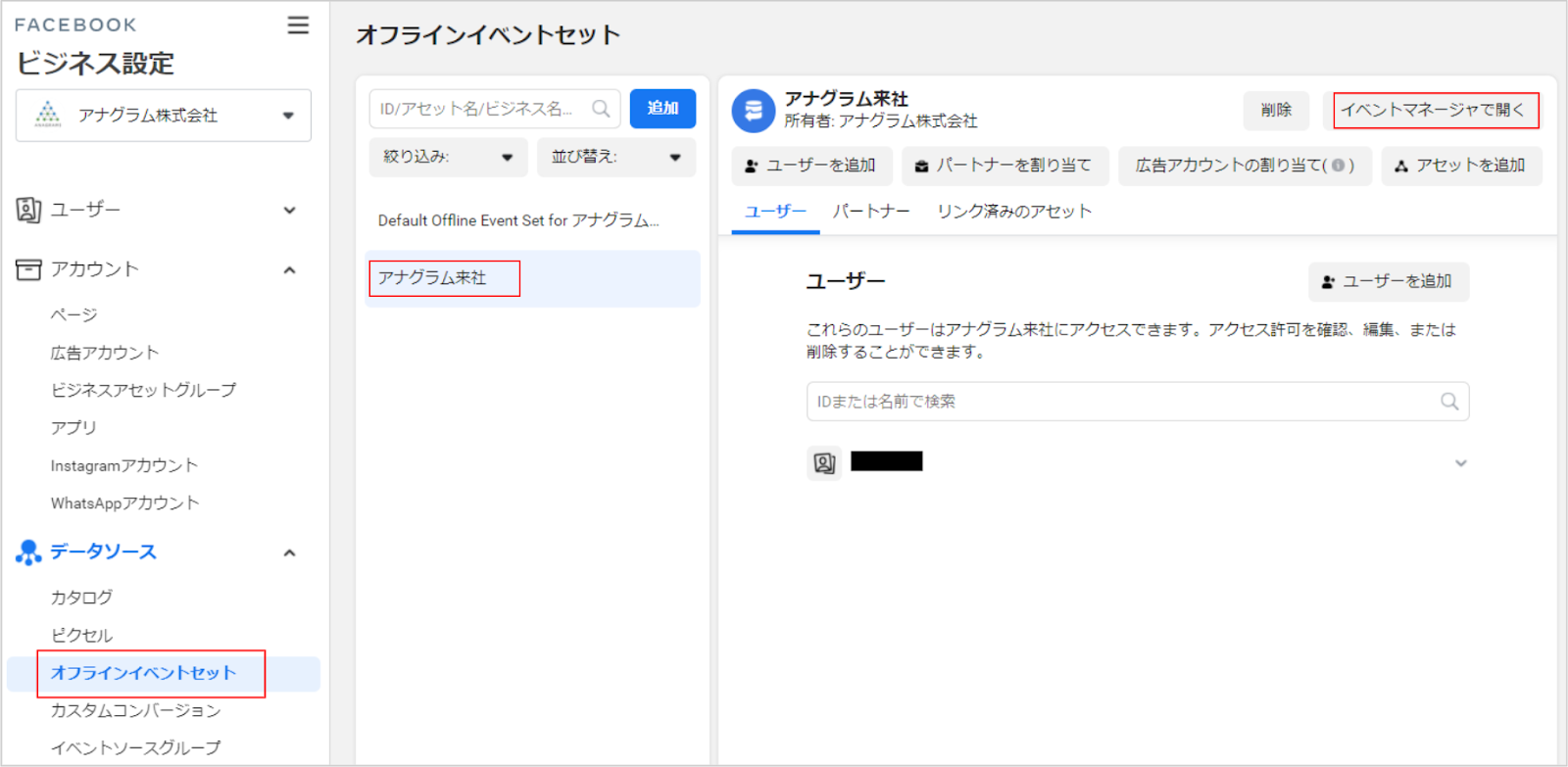This screenshot has width=1568, height=767.
Task: Click イベントマネージャで開く button
Action: pos(1435,111)
